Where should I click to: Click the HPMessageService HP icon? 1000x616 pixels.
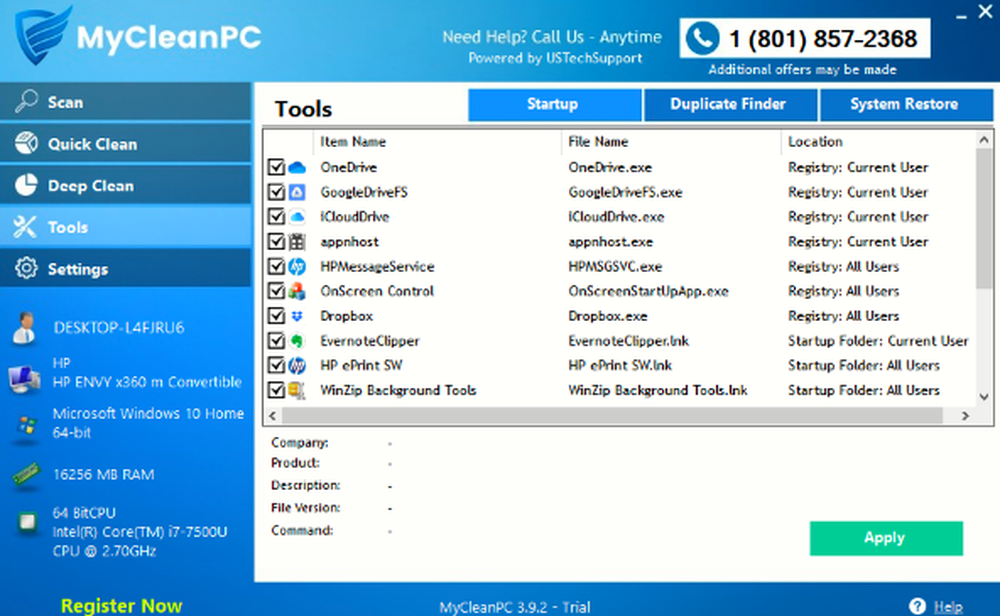(297, 267)
